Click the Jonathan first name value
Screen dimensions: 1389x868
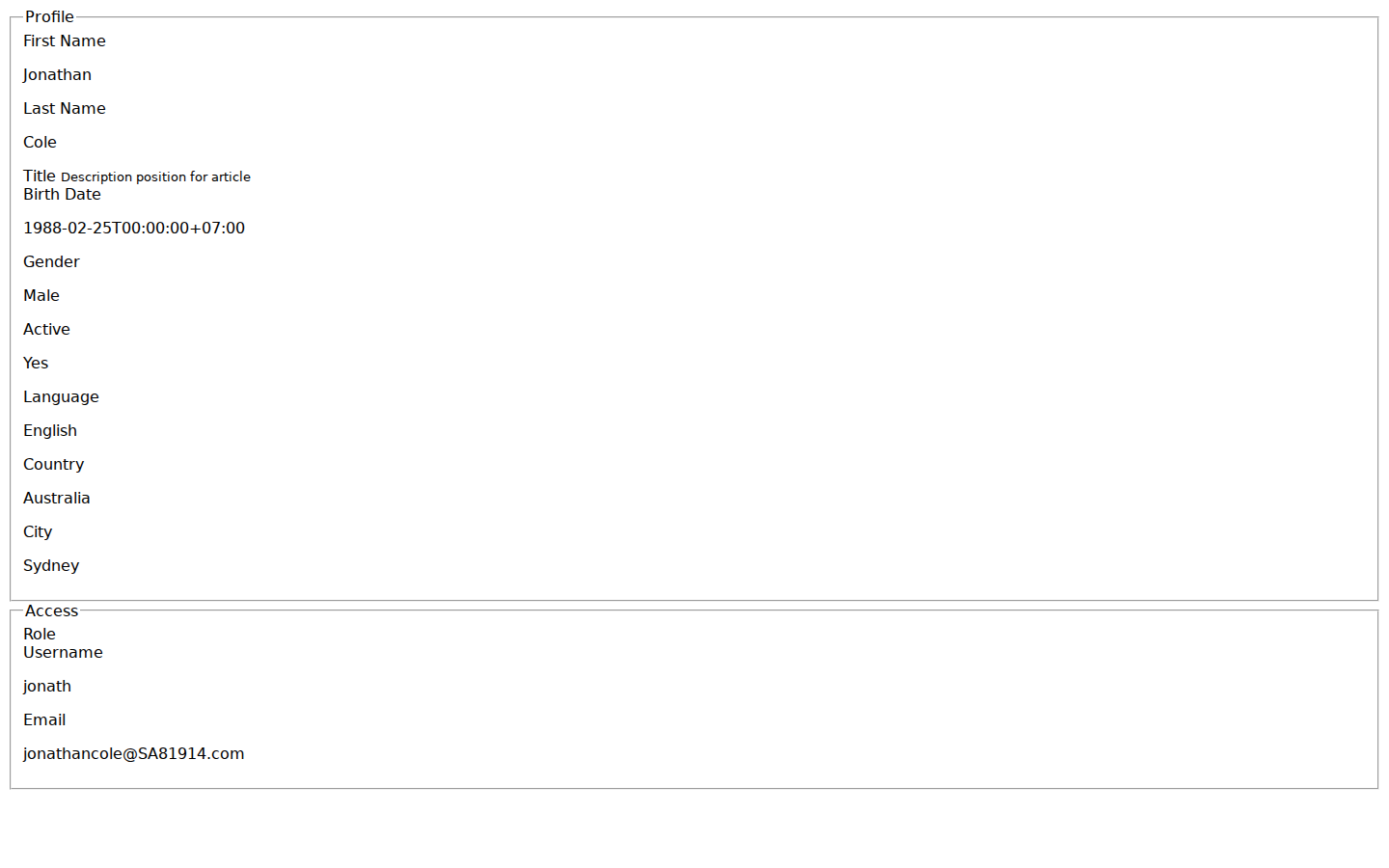(57, 74)
